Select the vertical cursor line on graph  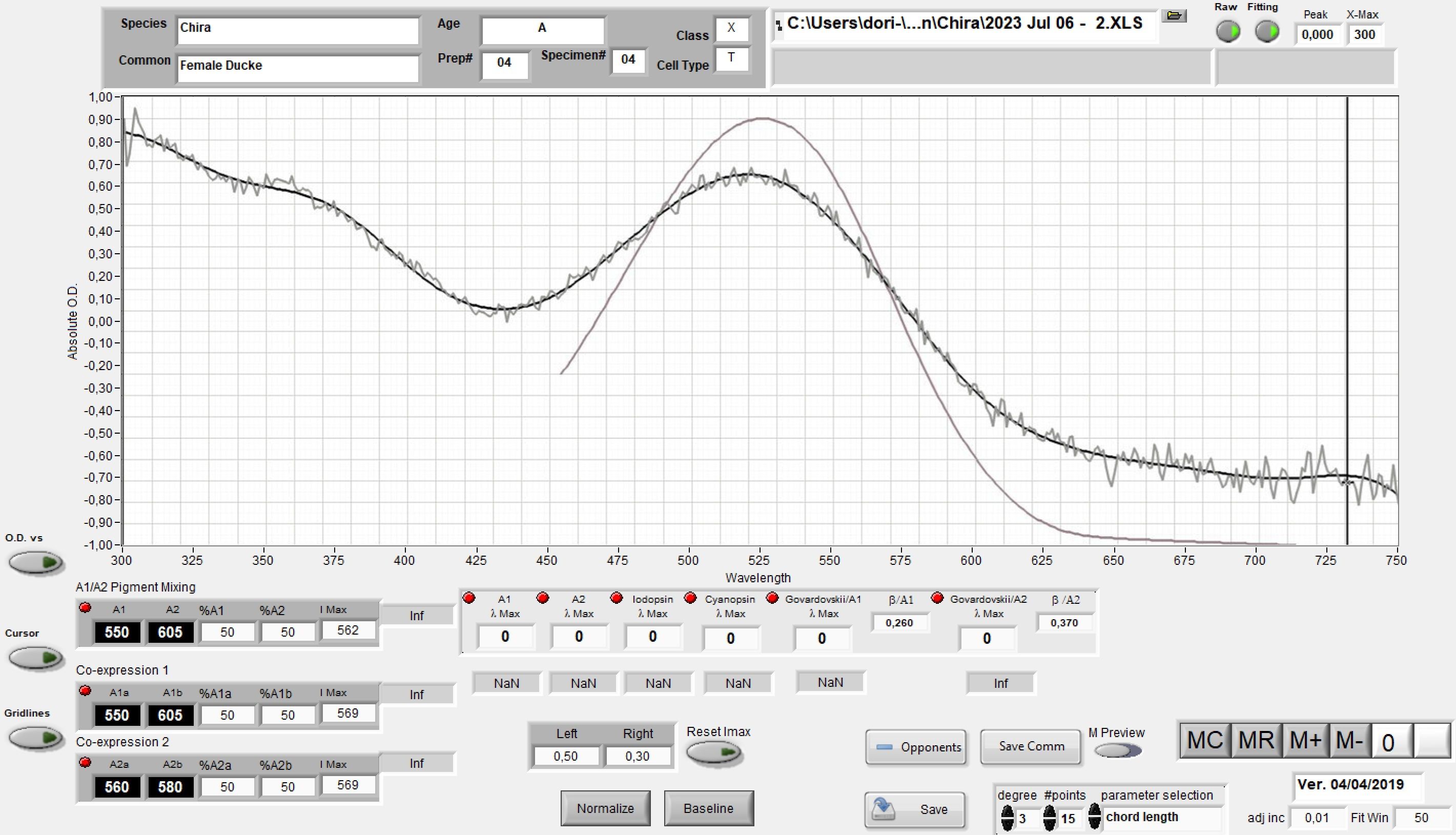1347,321
